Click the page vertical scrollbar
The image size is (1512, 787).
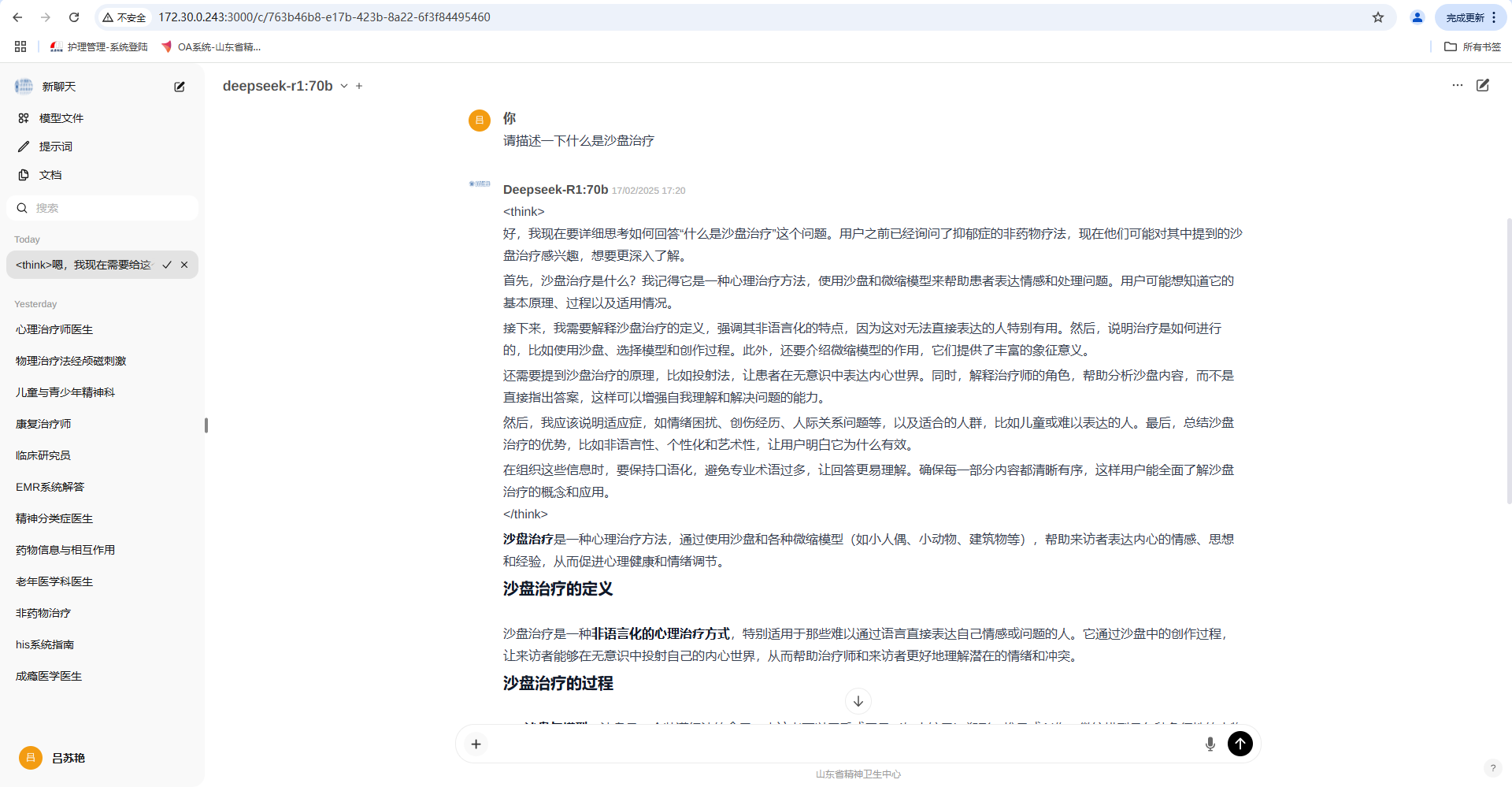(1509, 361)
